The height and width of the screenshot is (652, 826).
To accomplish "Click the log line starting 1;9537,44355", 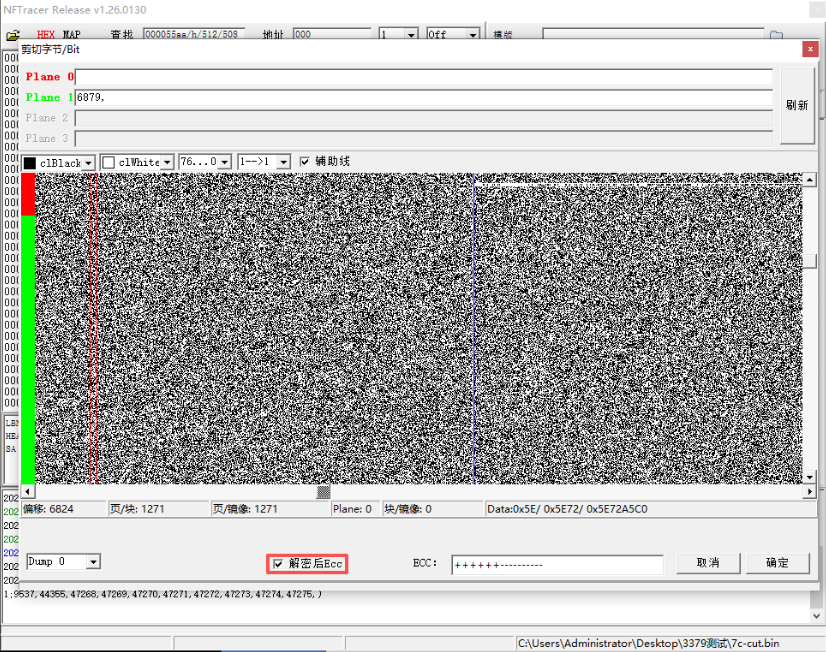I will tap(163, 594).
